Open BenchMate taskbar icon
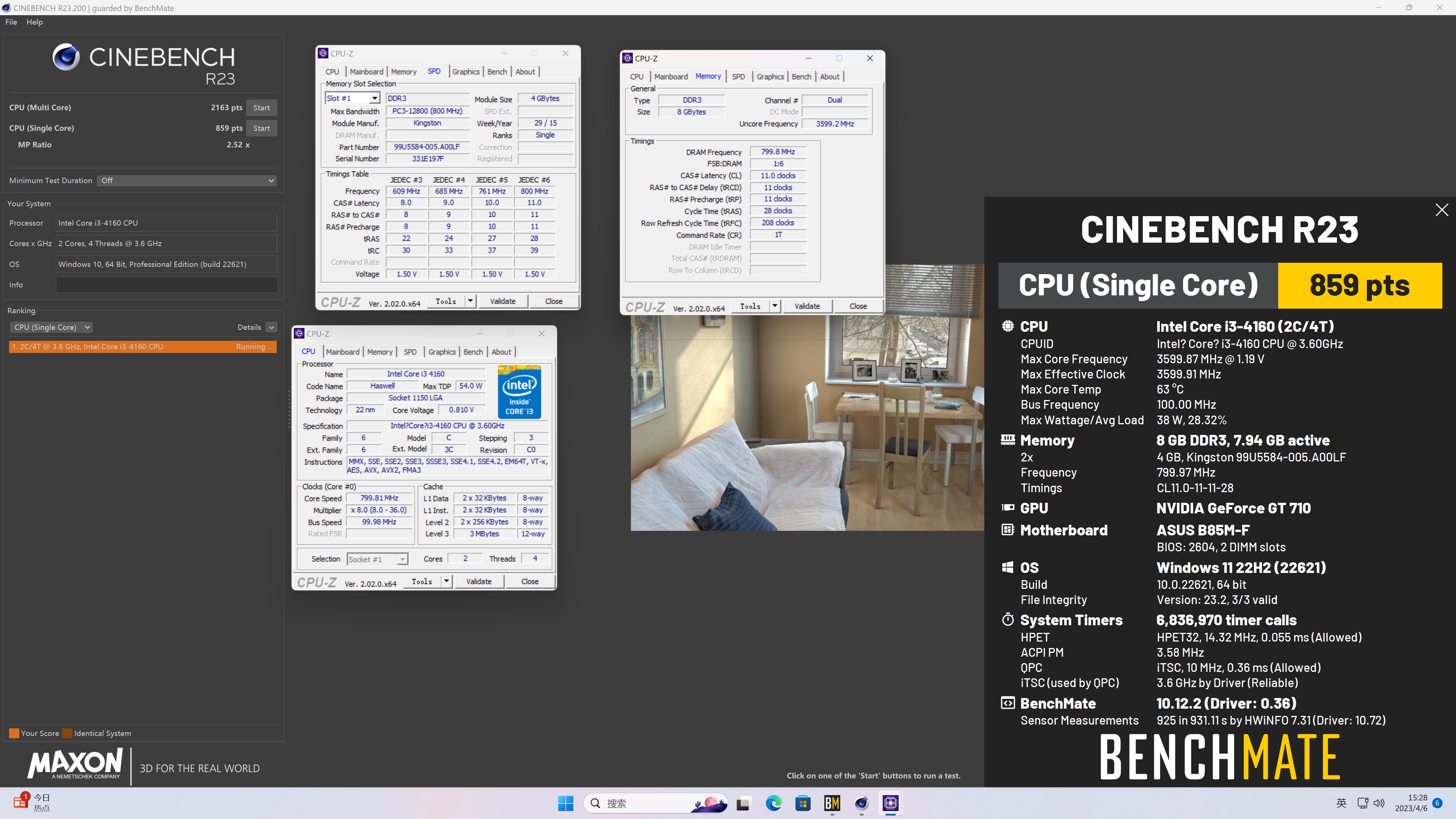 [x=832, y=803]
